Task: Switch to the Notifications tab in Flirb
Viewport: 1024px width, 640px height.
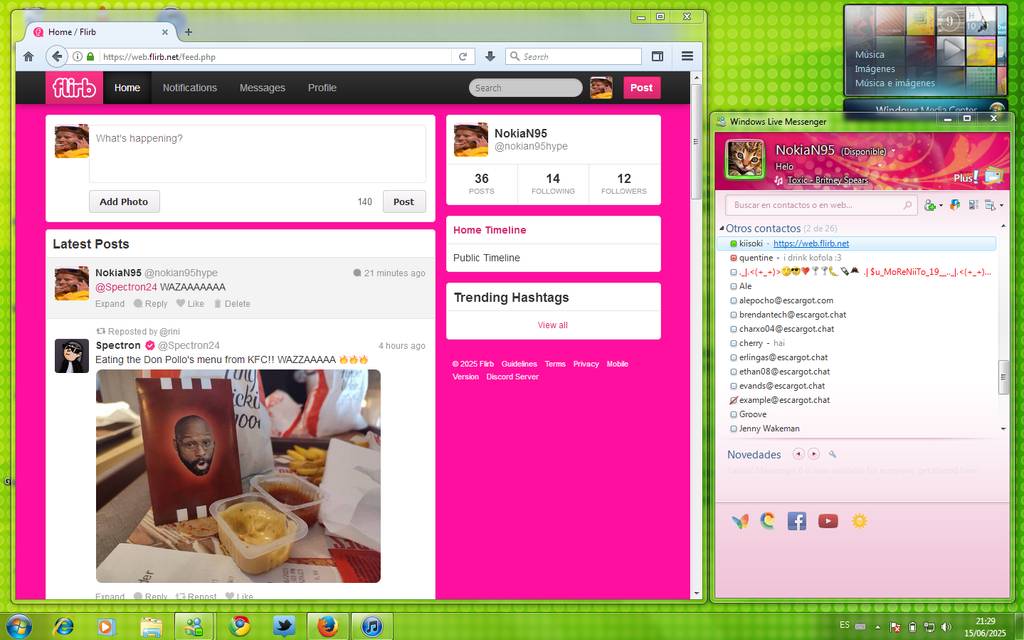Action: coord(189,88)
